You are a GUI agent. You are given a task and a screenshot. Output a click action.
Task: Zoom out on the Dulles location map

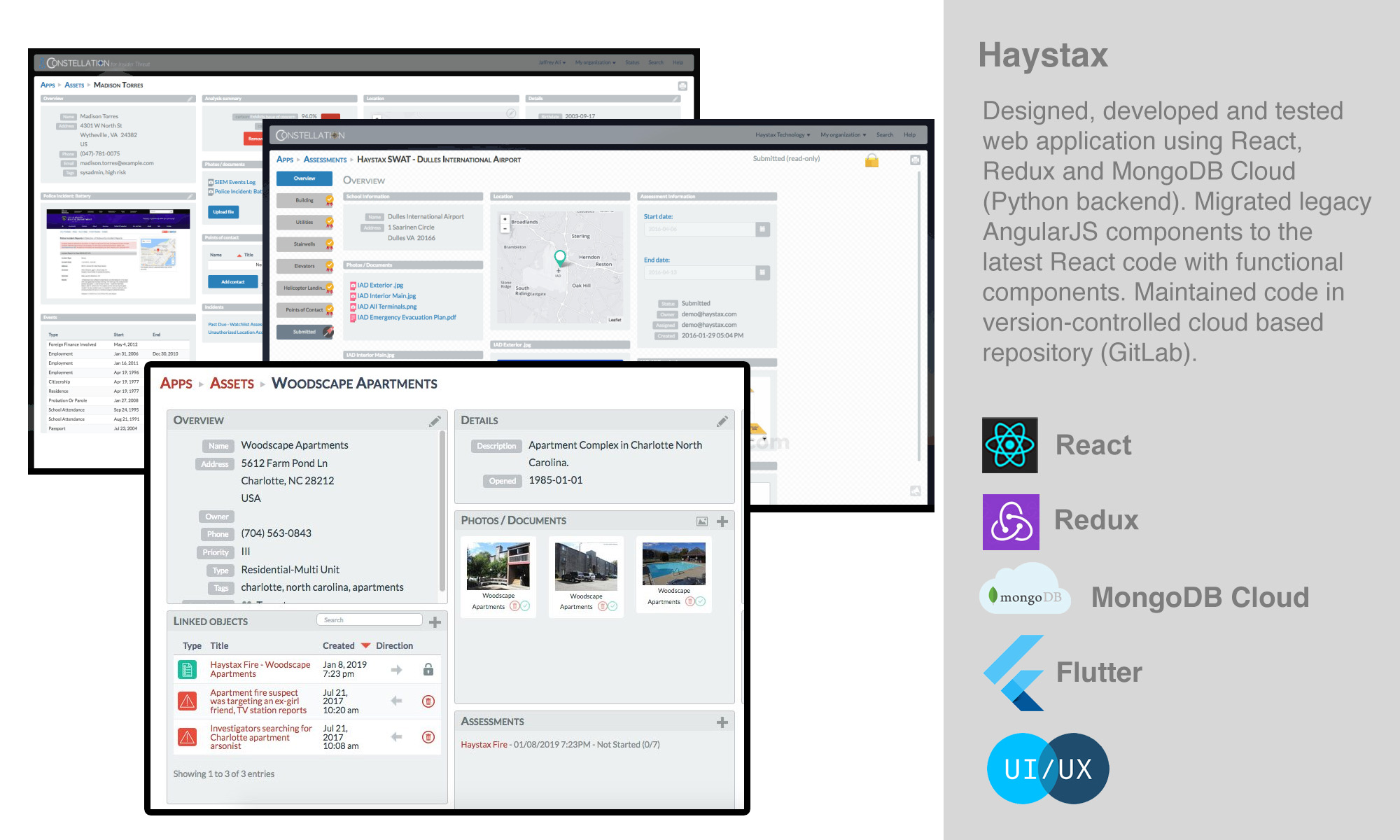click(505, 228)
